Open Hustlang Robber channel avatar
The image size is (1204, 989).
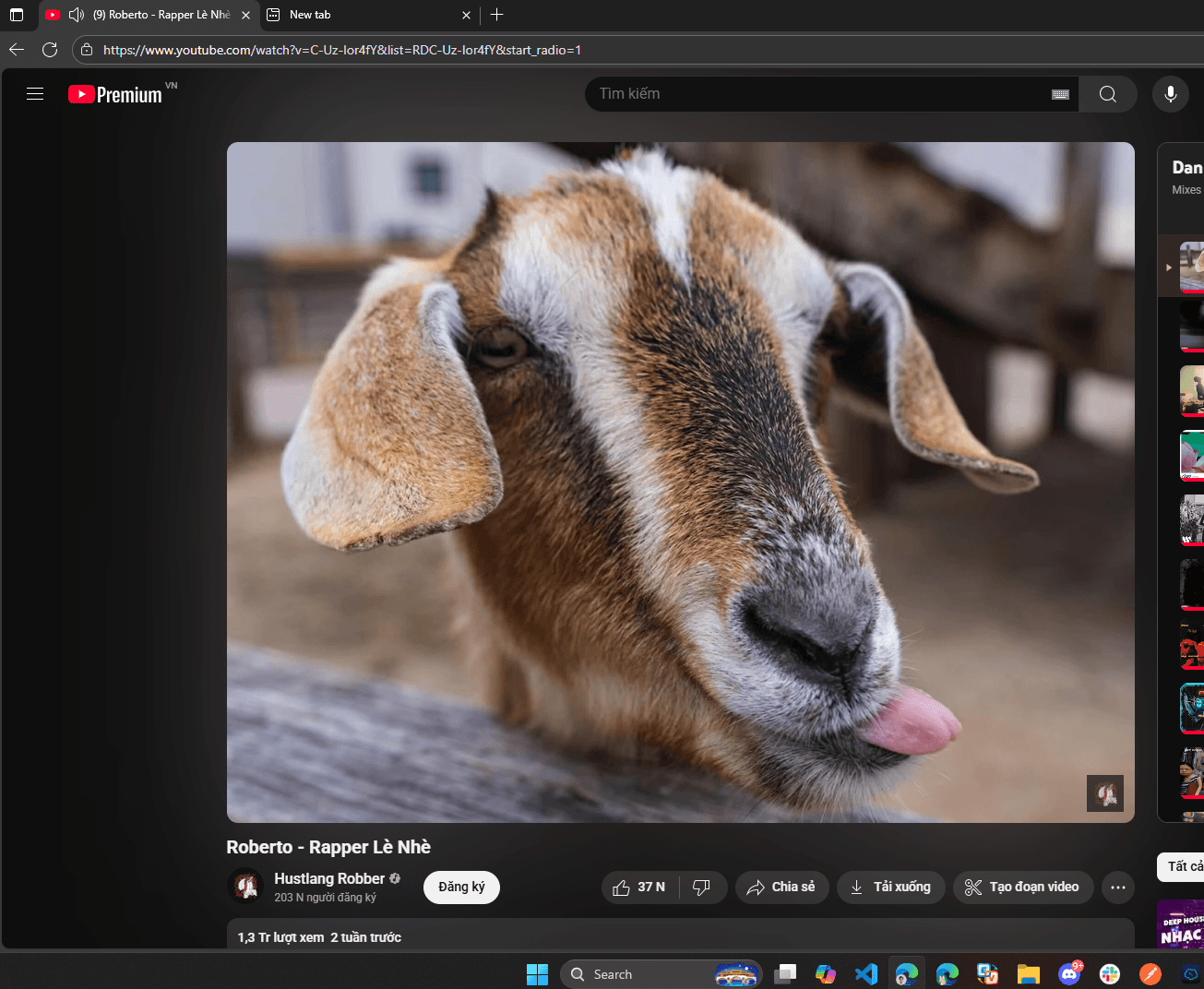point(245,887)
